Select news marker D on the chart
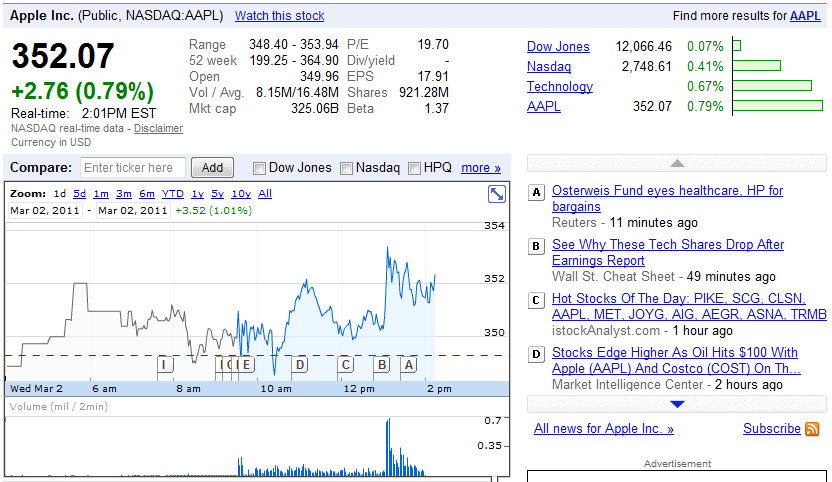The image size is (832, 482). [x=300, y=365]
